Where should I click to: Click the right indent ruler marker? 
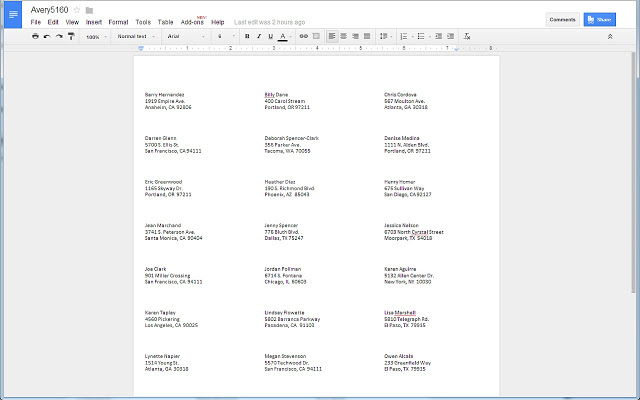coord(456,49)
